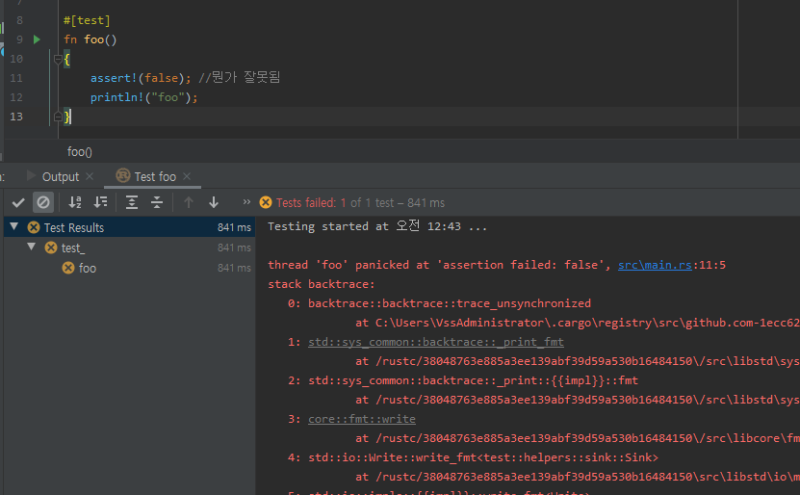This screenshot has width=800, height=495.
Task: Switch to the Output tab
Action: click(x=59, y=177)
